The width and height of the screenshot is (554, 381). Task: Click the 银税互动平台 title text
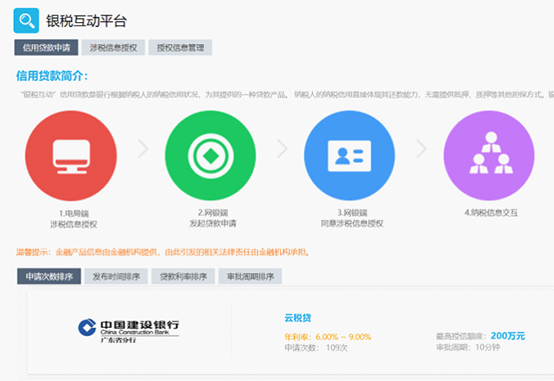(86, 21)
